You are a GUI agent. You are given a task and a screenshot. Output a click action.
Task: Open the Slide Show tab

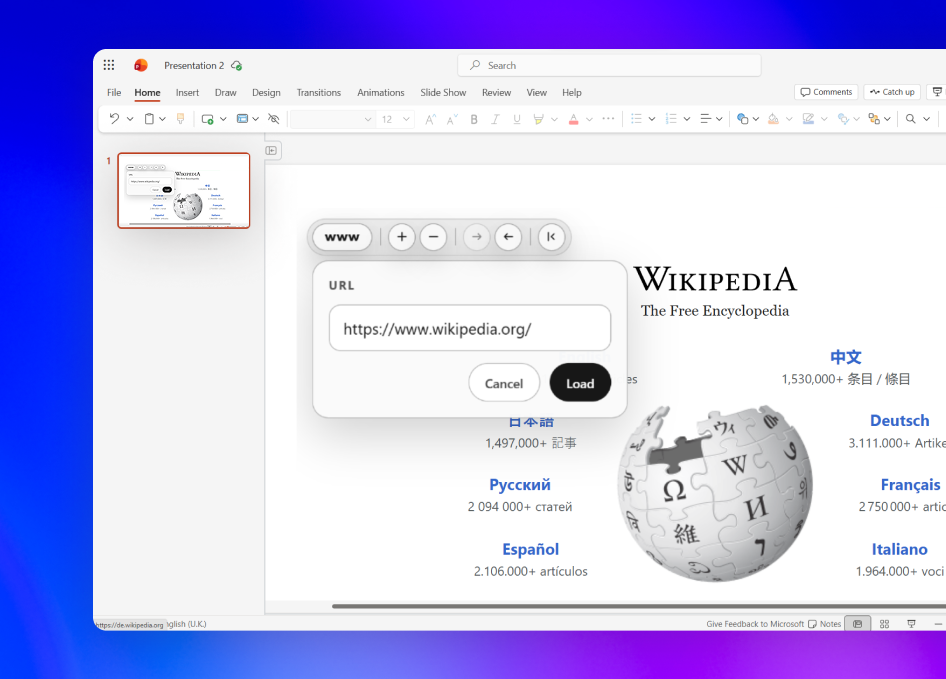coord(443,92)
